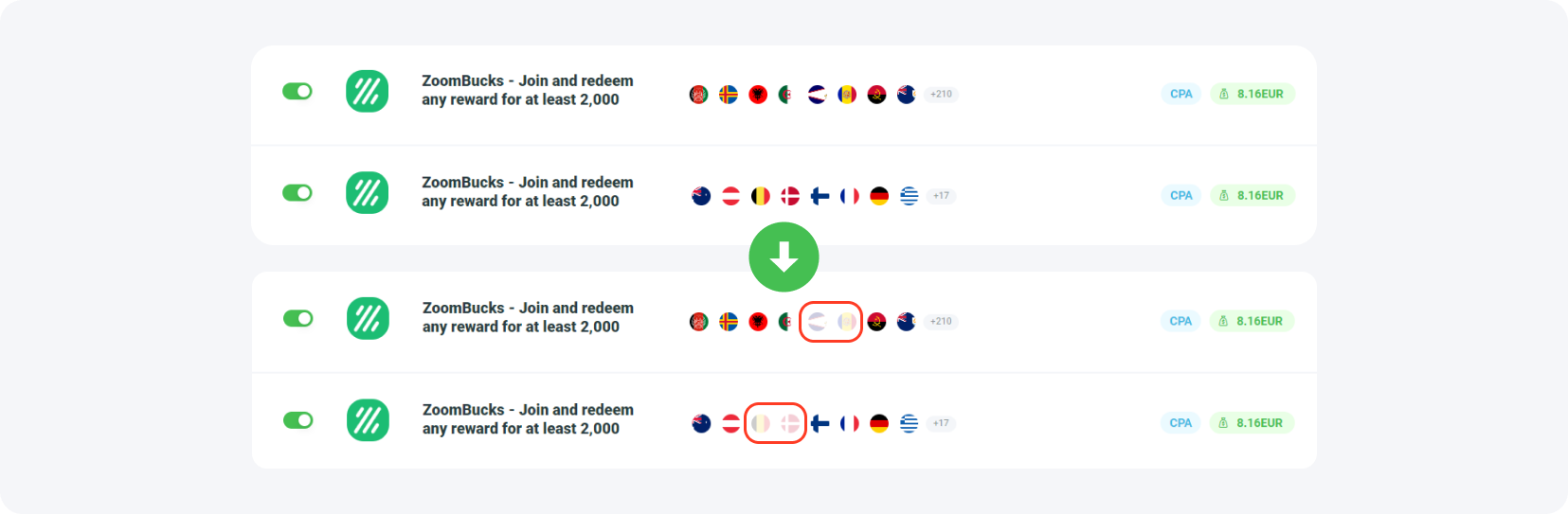Viewport: 1568px width, 514px height.
Task: Show more countries via +210 in the third row
Action: click(941, 322)
